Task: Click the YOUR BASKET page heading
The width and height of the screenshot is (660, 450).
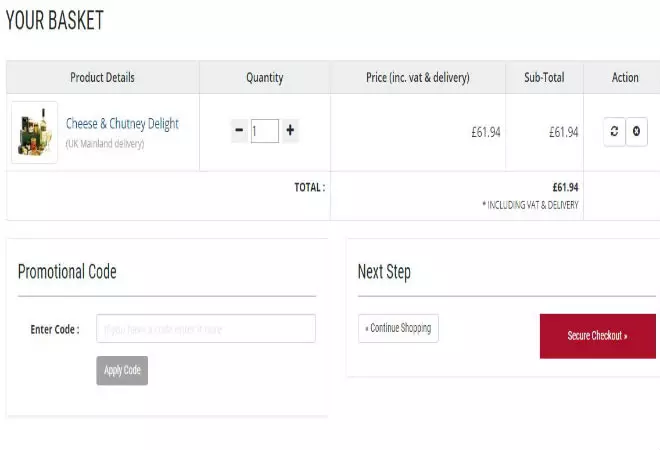Action: (55, 21)
